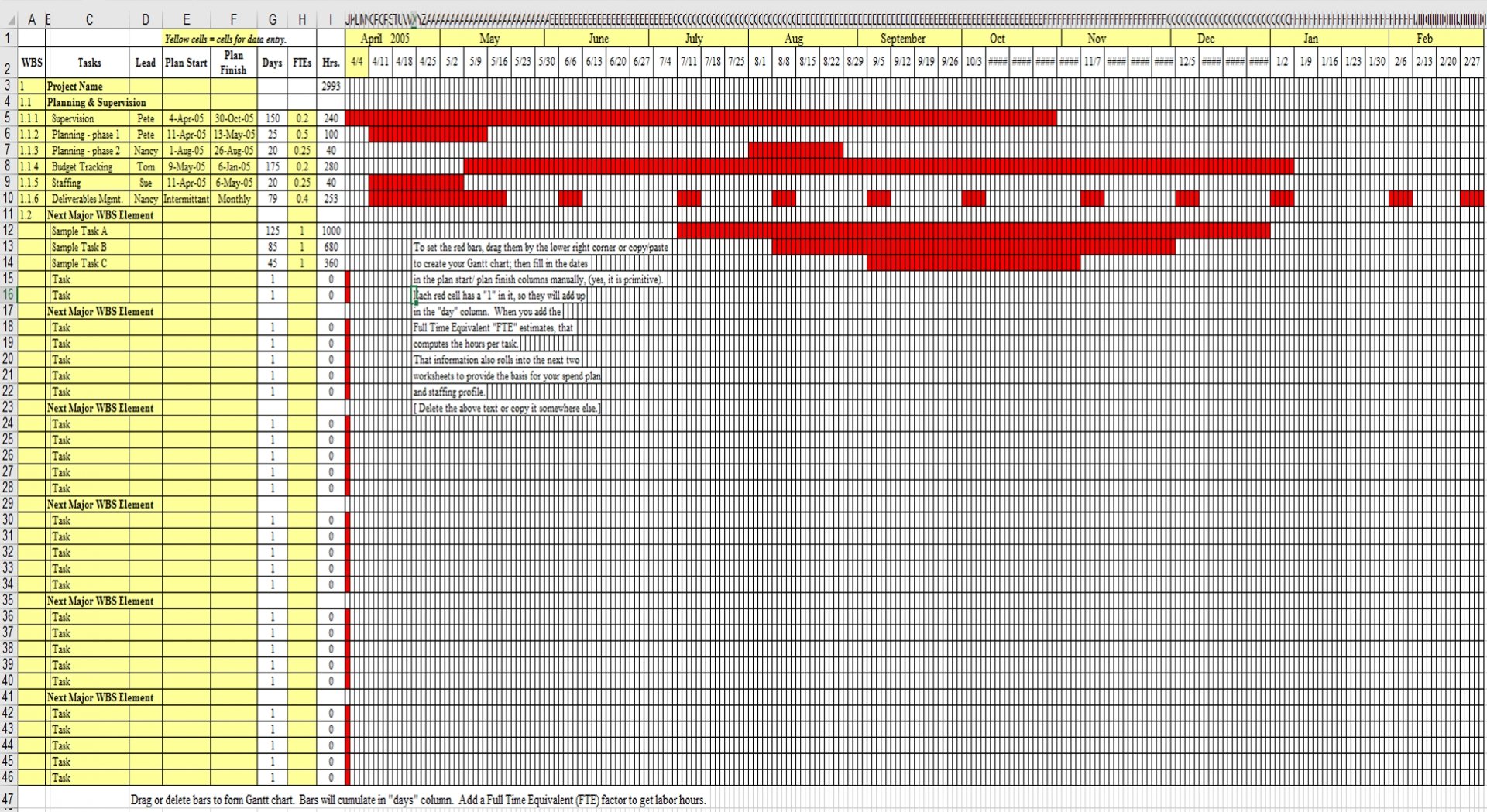Click plan start '1-Aug-05' cell
The height and width of the screenshot is (812, 1487).
coord(186,151)
